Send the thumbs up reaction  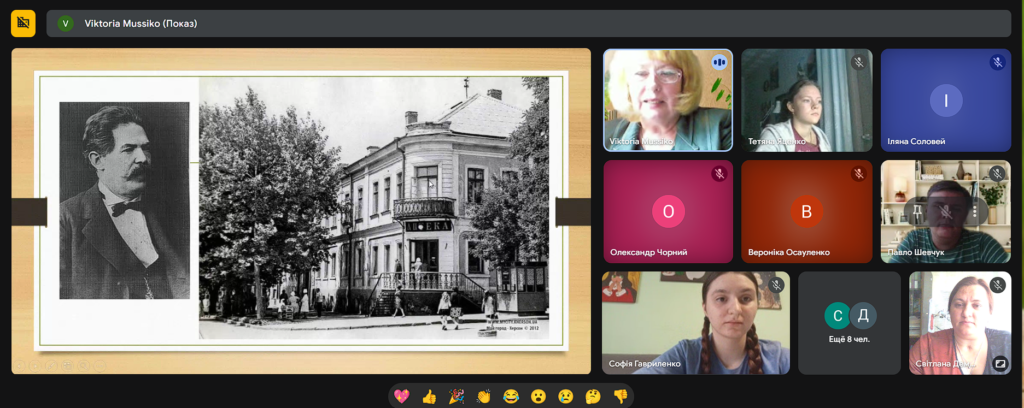430,397
